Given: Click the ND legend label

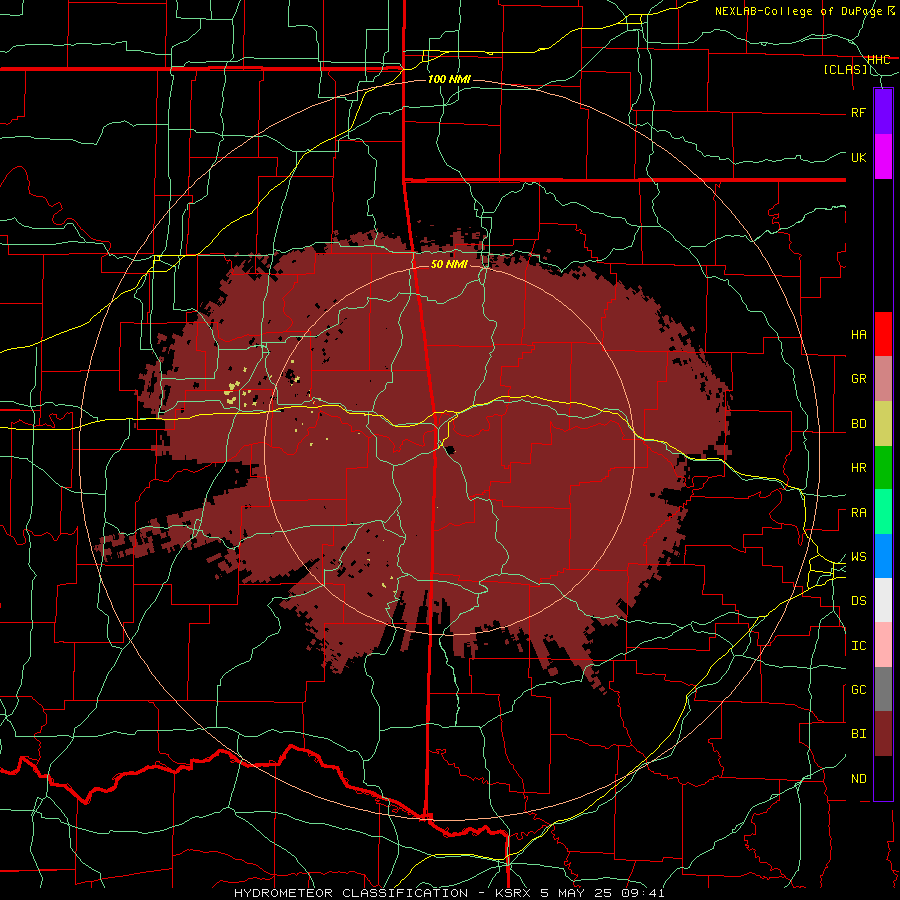Looking at the screenshot, I should click(x=858, y=779).
